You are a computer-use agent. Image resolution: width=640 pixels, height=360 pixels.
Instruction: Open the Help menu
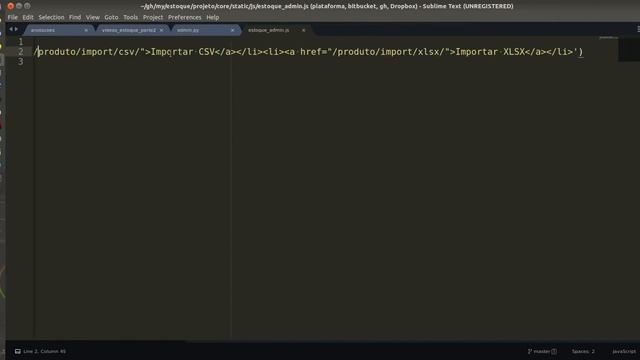click(x=213, y=18)
